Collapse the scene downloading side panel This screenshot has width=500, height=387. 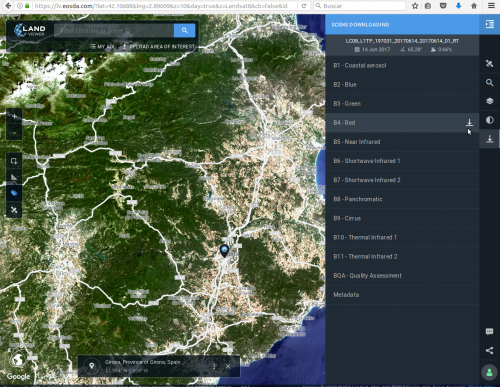click(489, 24)
